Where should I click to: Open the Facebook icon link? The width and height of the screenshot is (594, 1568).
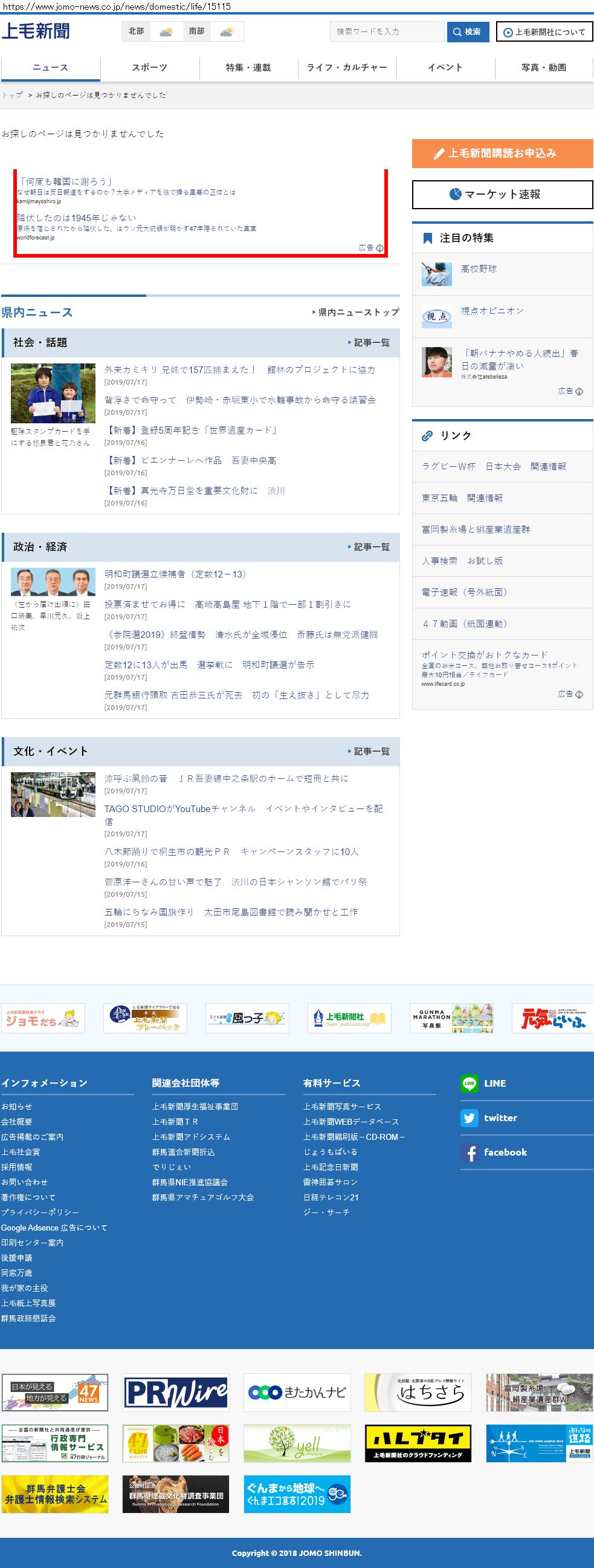469,1152
